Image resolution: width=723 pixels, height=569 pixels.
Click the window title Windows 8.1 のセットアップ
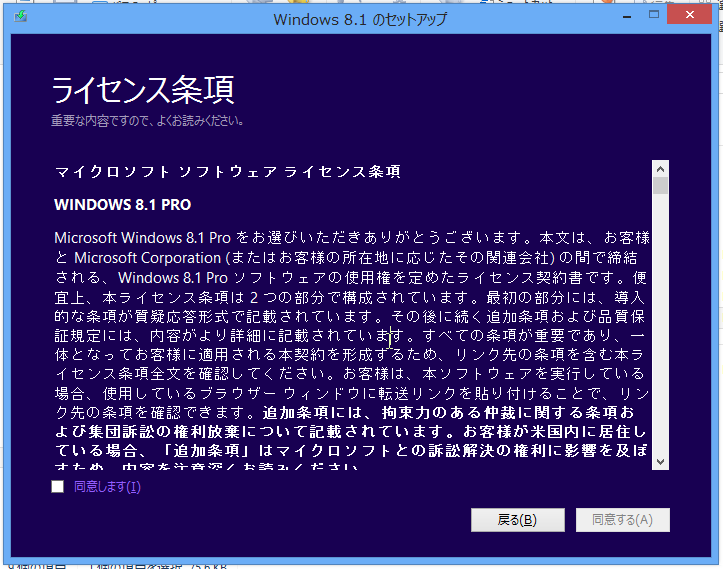point(360,19)
